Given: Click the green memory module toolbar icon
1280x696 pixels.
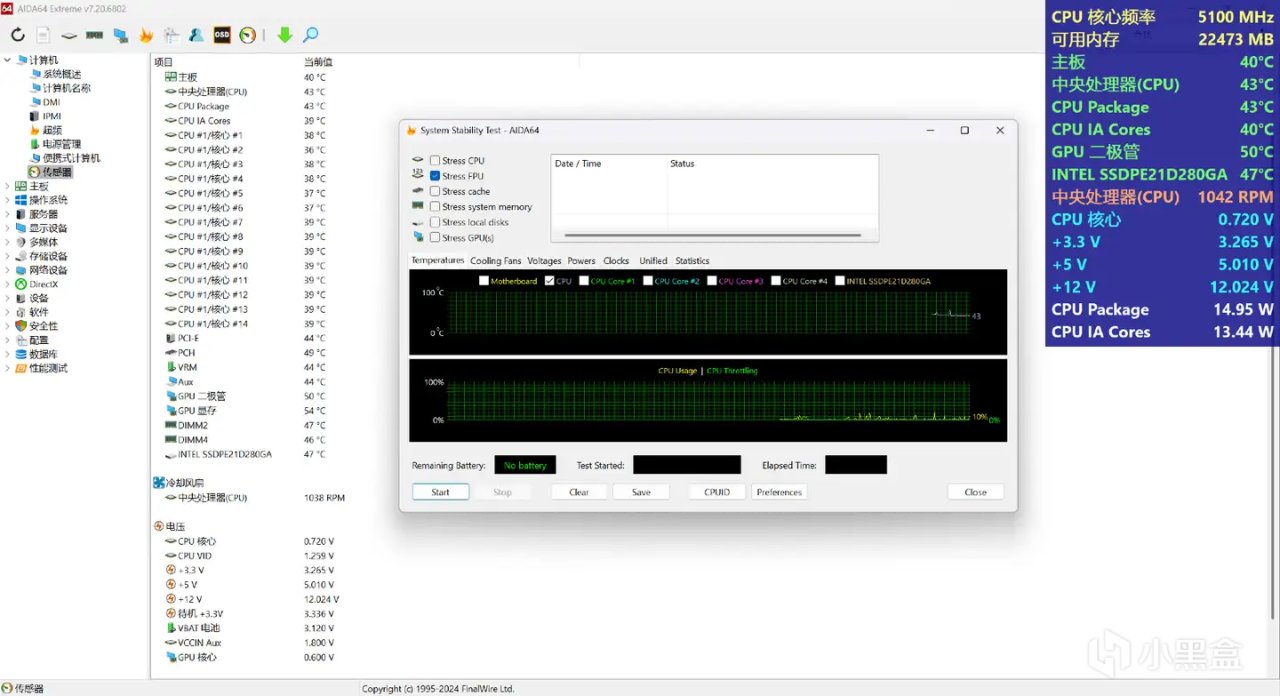Looking at the screenshot, I should 95,35.
